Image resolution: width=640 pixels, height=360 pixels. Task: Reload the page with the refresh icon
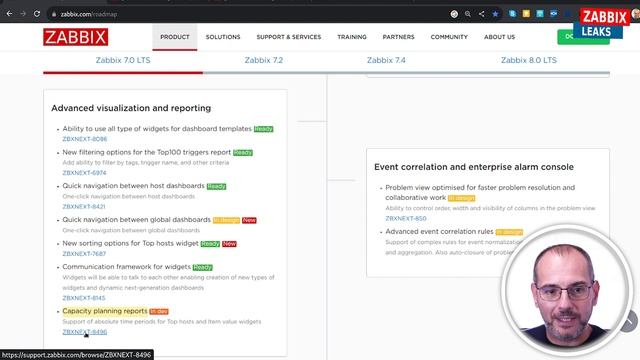coord(37,14)
